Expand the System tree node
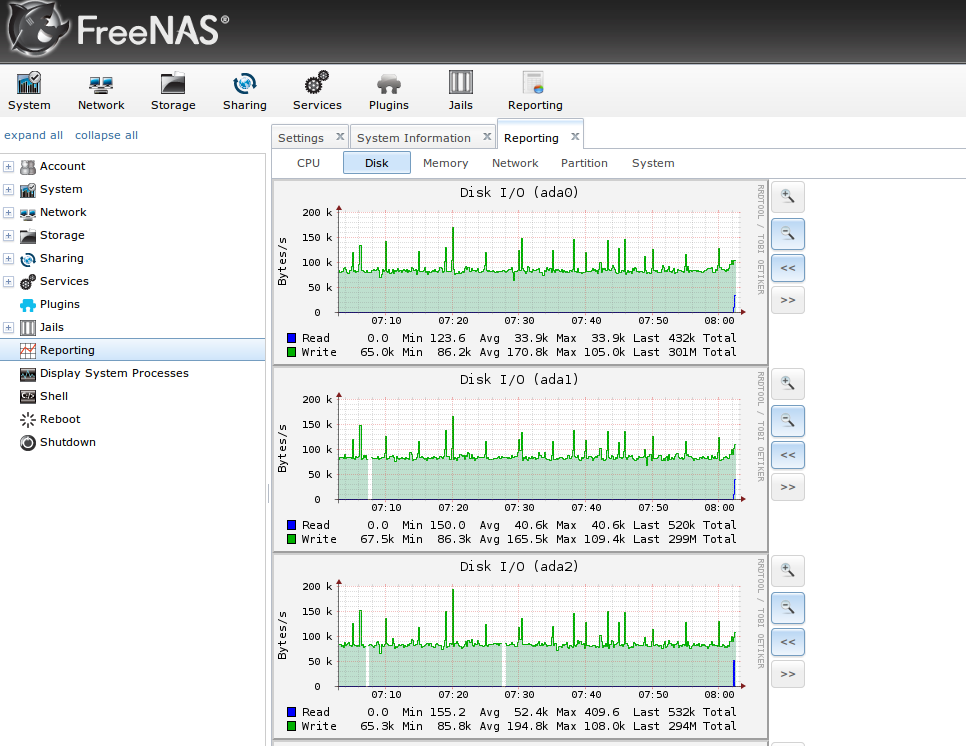 [9, 190]
